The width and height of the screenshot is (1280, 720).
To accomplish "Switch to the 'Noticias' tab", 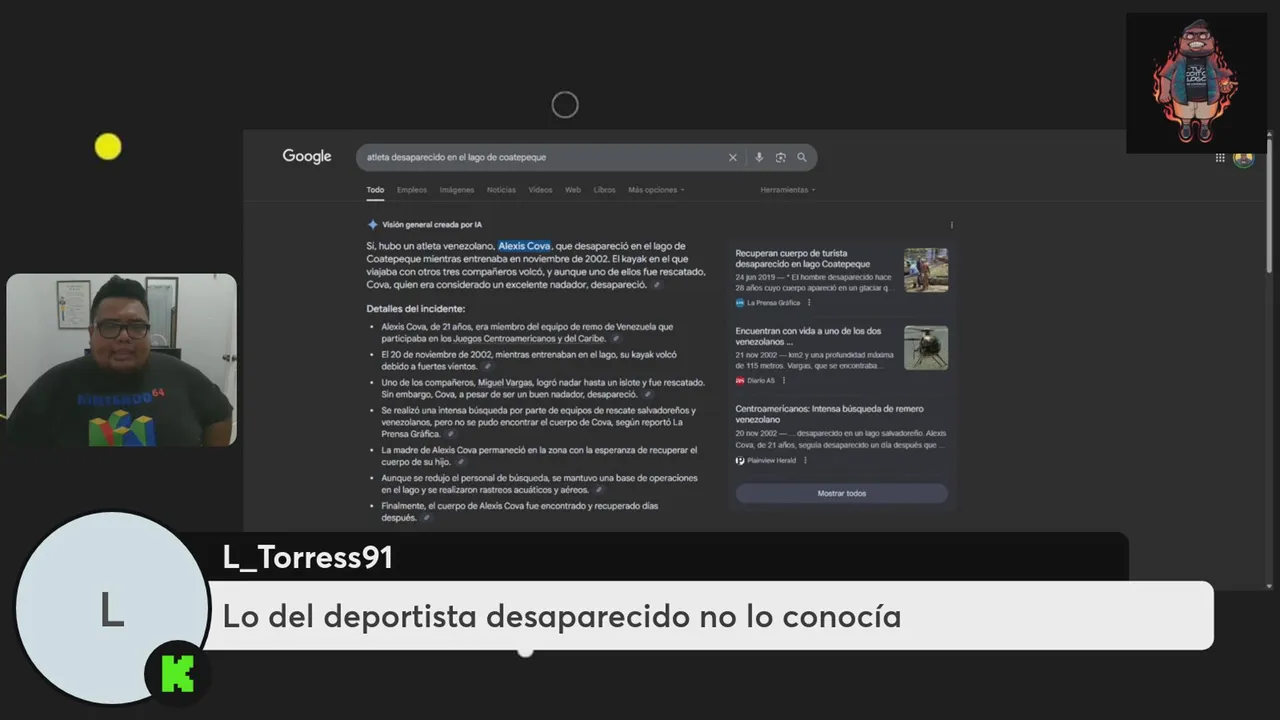I will (501, 190).
